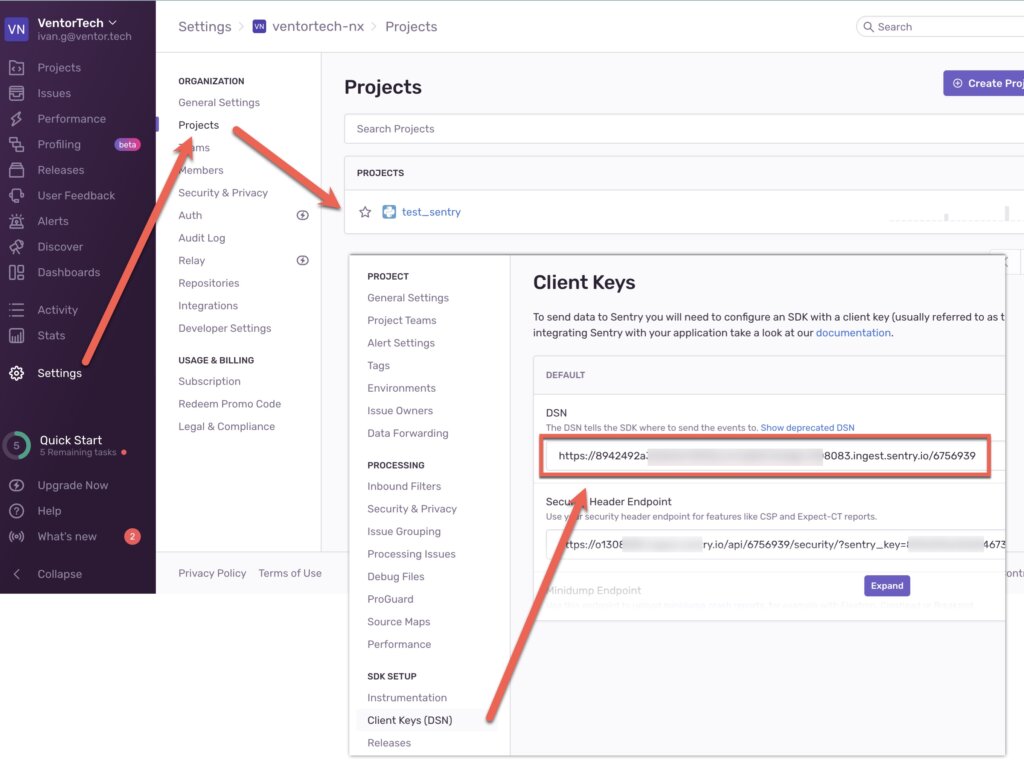This screenshot has height=760, width=1024.
Task: Click the test_sentry platform icon
Action: coord(389,212)
